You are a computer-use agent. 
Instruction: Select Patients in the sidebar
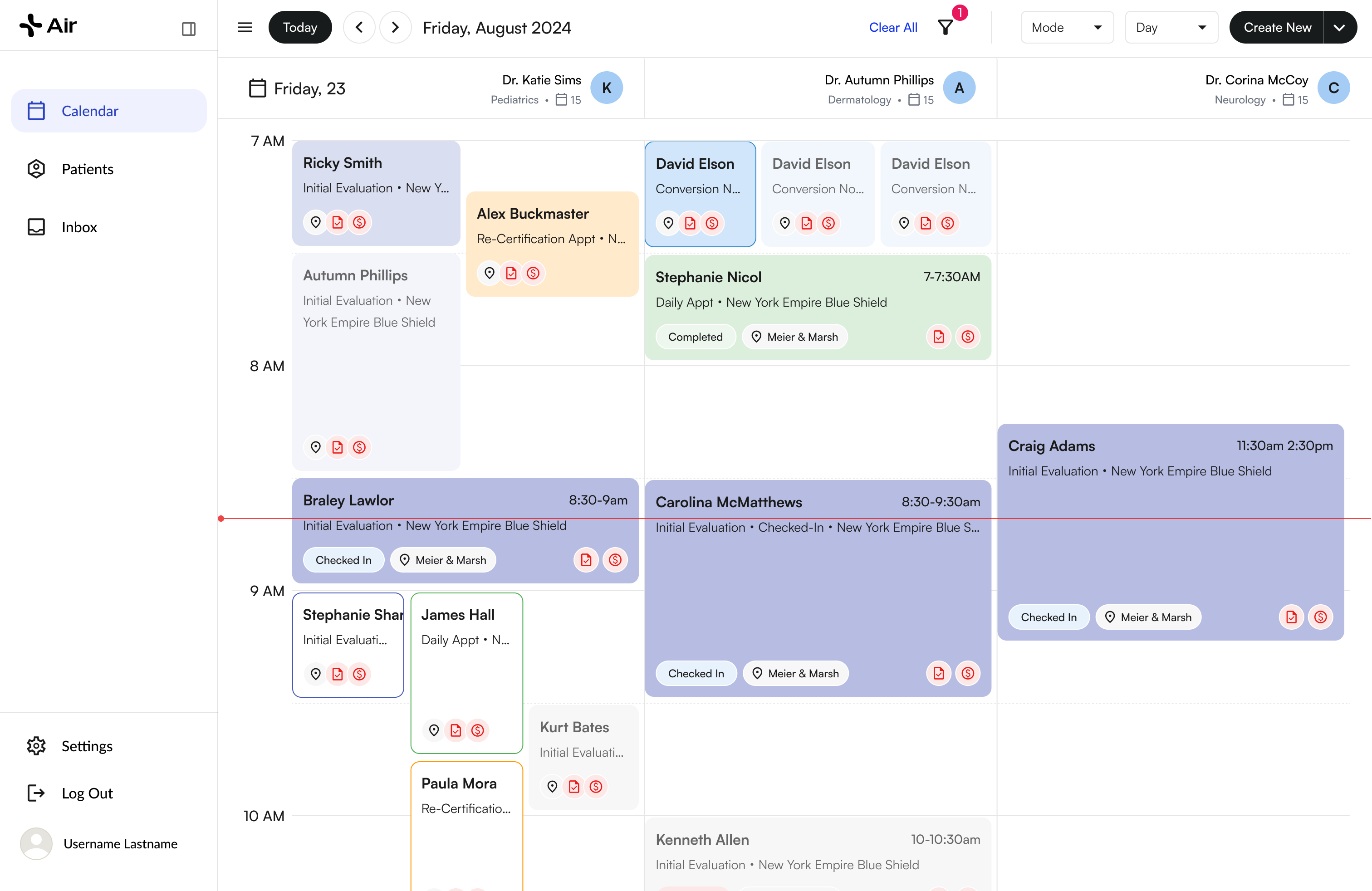coord(87,168)
